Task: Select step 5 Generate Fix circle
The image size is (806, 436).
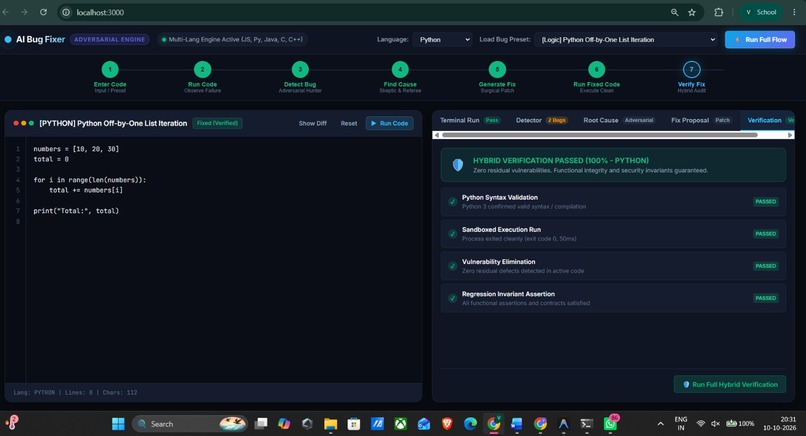Action: pyautogui.click(x=497, y=69)
